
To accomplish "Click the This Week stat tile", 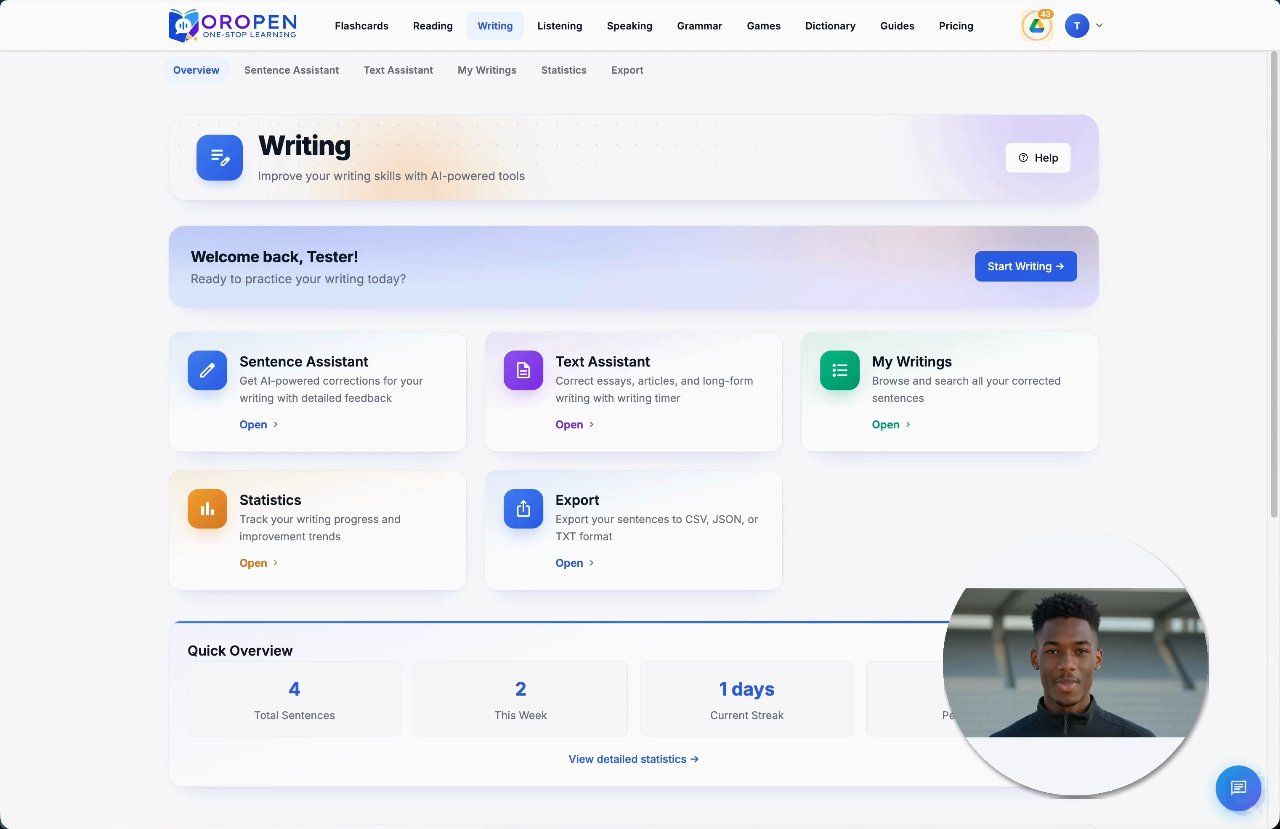I will 521,699.
